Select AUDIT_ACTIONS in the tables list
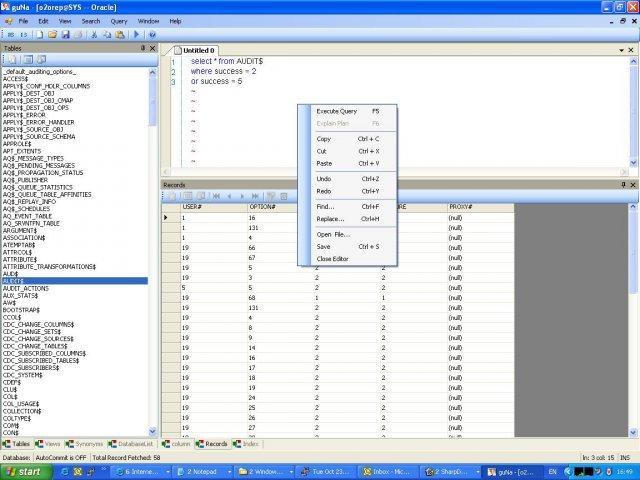This screenshot has height=480, width=640. click(26, 288)
